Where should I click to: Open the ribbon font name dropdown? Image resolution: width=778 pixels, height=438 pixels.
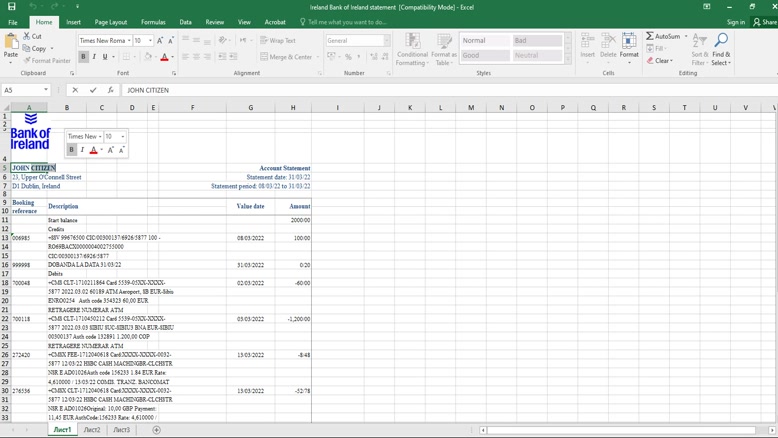(129, 41)
